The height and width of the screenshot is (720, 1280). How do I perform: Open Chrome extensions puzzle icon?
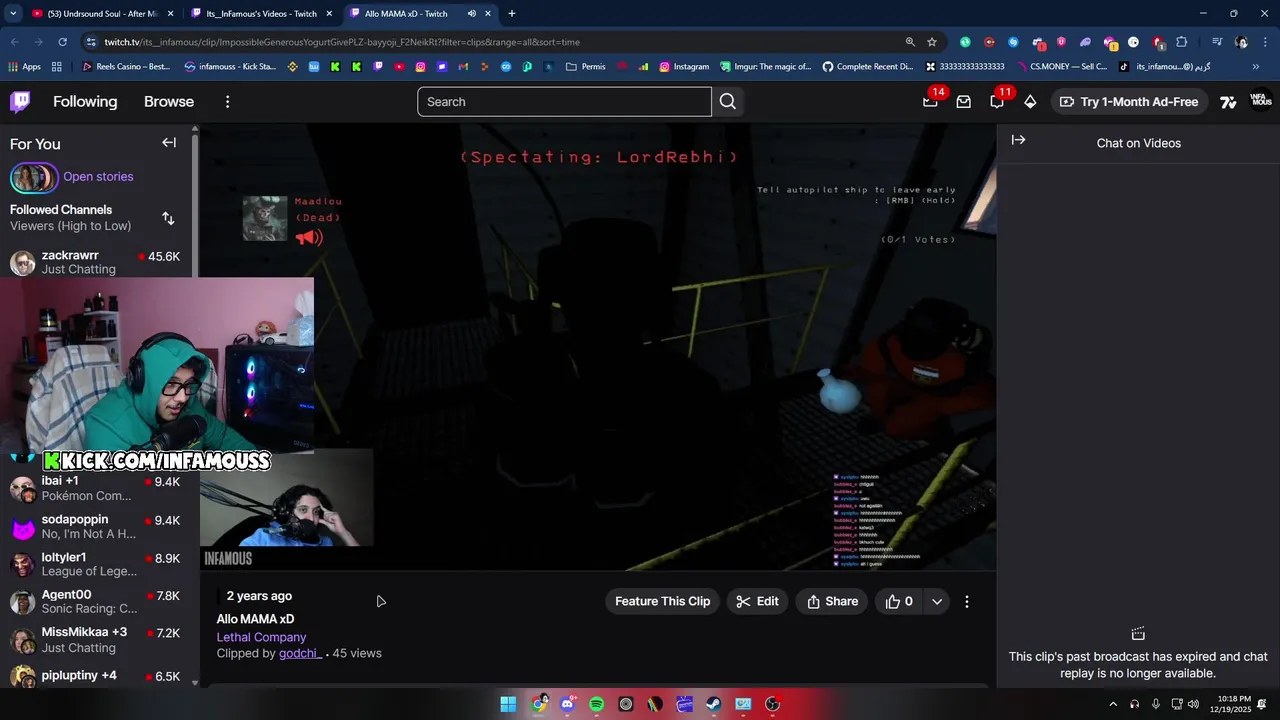(1181, 42)
